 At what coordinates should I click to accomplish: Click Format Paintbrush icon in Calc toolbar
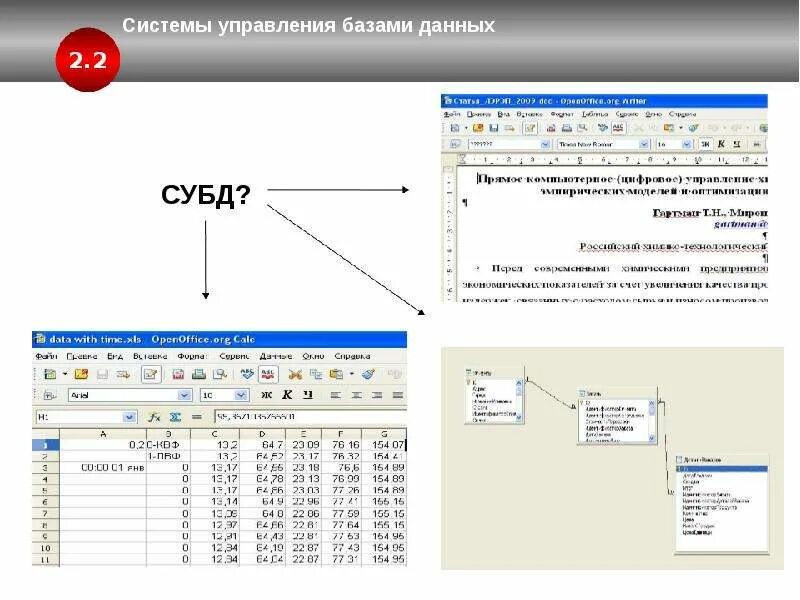point(368,374)
